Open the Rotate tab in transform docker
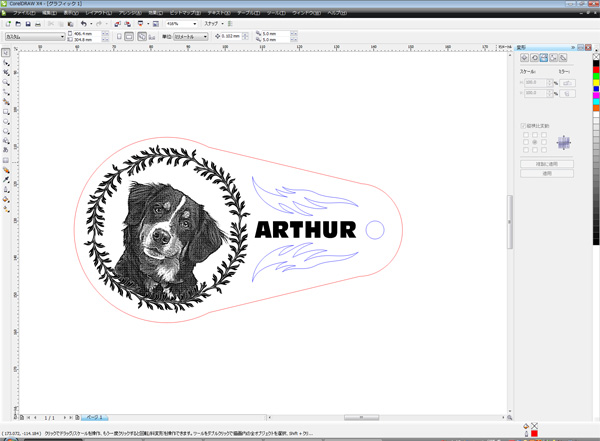Viewport: 600px width, 441px height. tap(534, 58)
